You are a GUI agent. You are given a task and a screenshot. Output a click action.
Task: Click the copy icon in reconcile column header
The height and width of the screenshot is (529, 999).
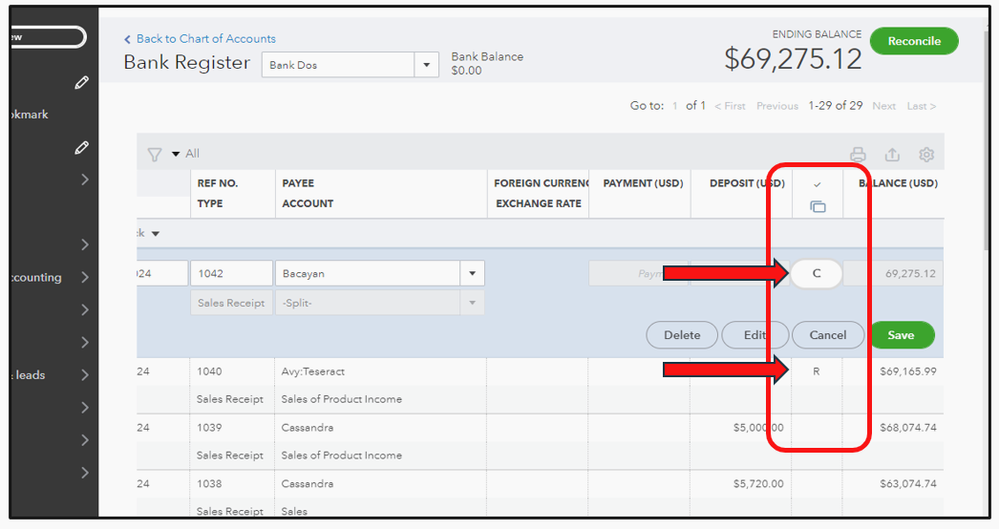click(x=817, y=206)
